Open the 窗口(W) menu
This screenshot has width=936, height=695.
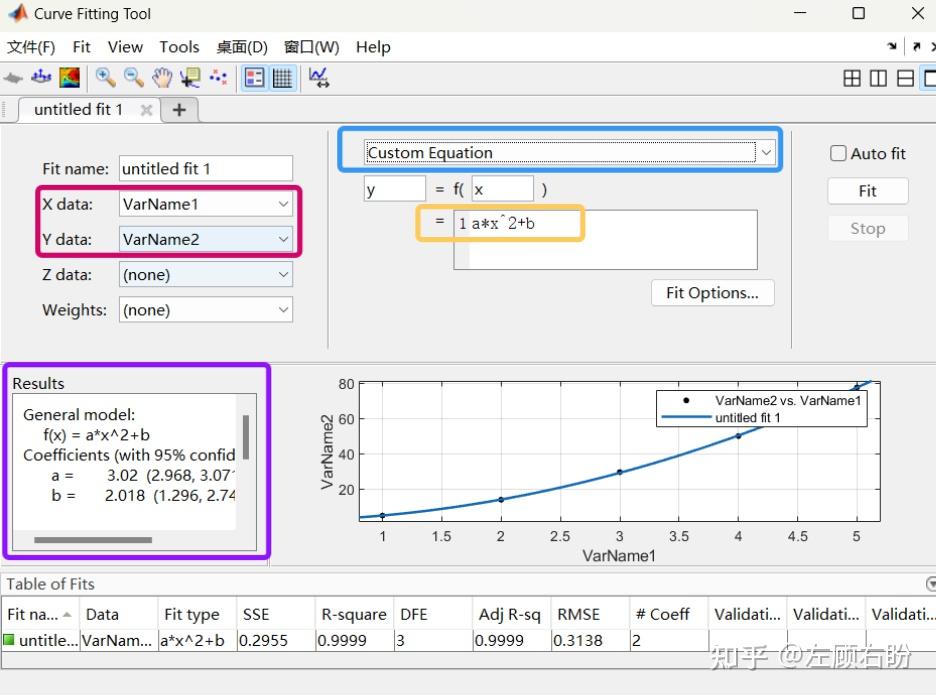tap(312, 47)
